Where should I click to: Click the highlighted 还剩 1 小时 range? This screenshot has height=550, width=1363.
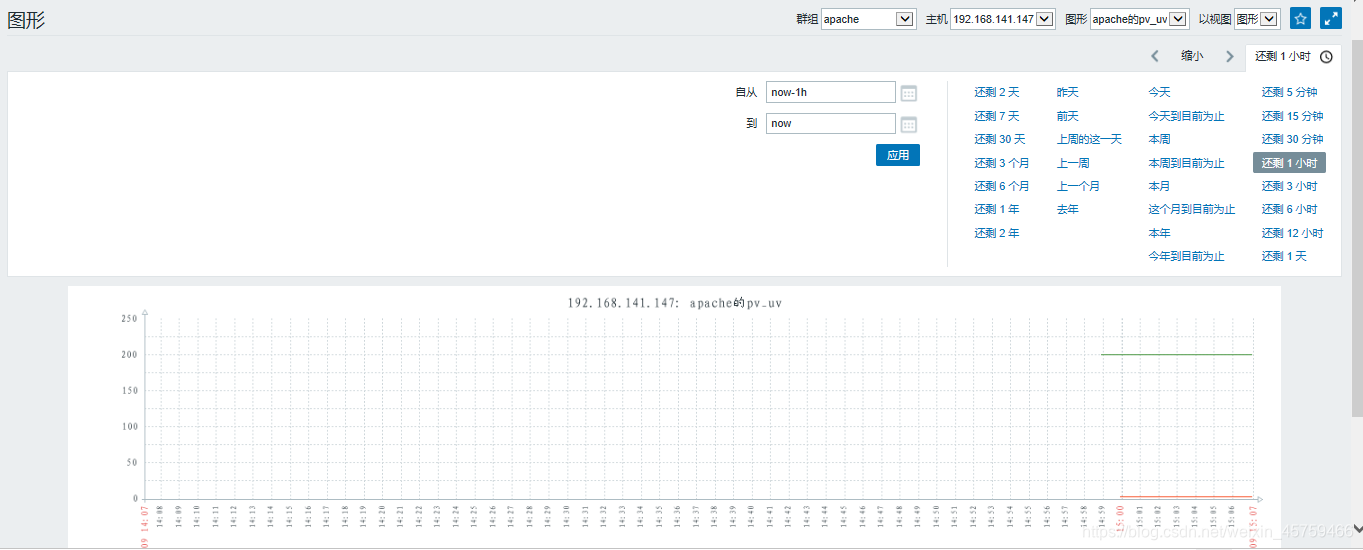[x=1290, y=163]
